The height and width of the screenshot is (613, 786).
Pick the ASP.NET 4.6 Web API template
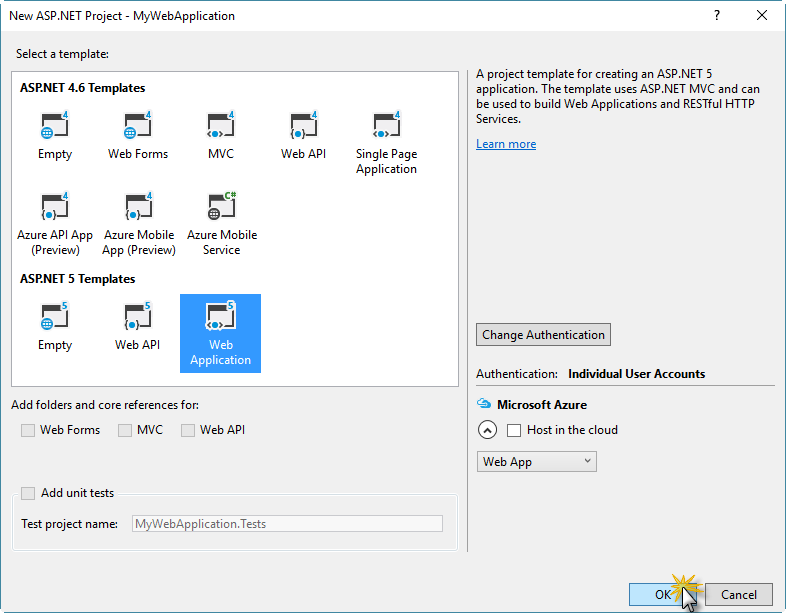tap(303, 135)
